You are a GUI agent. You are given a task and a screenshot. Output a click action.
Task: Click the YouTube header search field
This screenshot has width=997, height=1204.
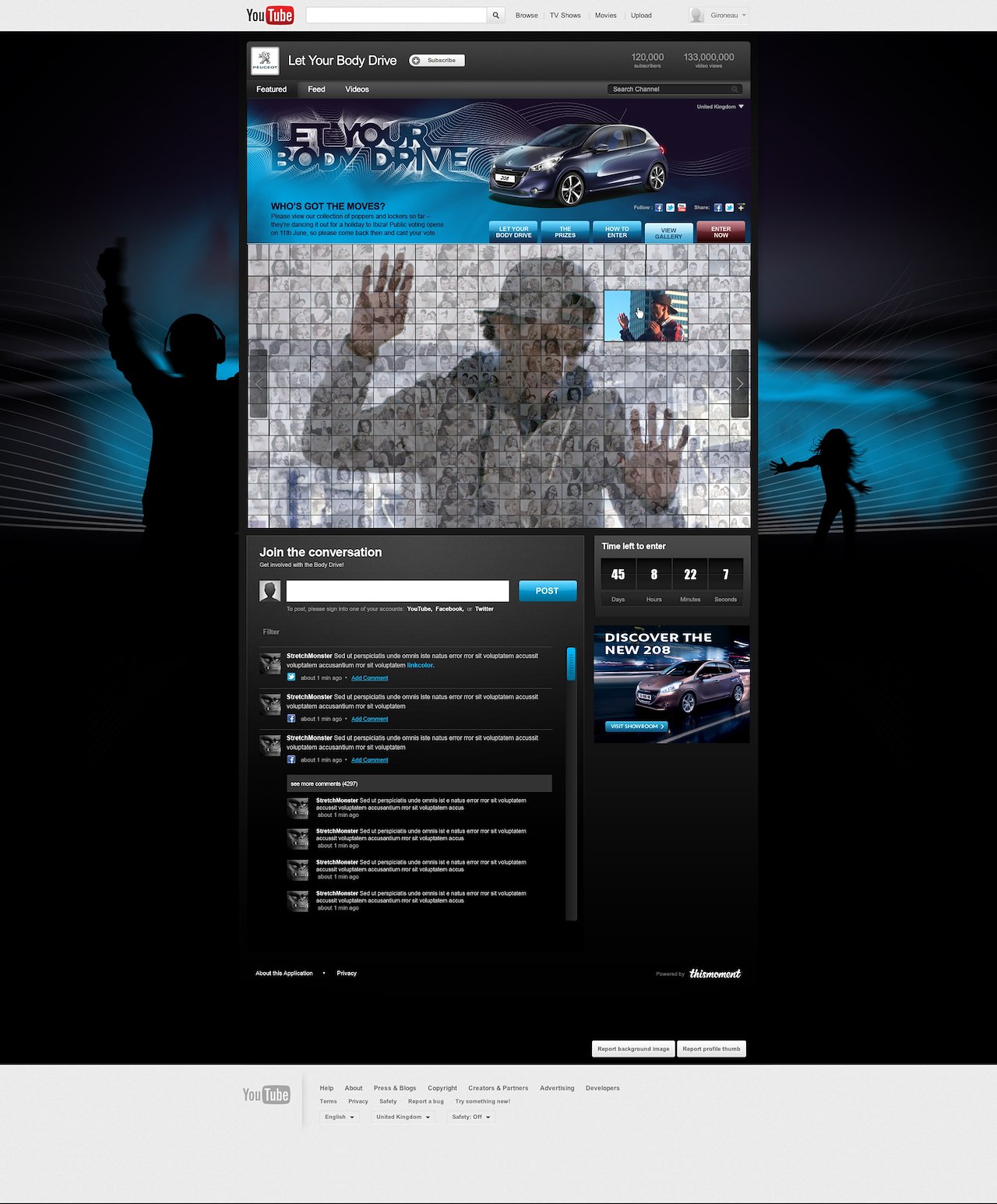coord(396,16)
